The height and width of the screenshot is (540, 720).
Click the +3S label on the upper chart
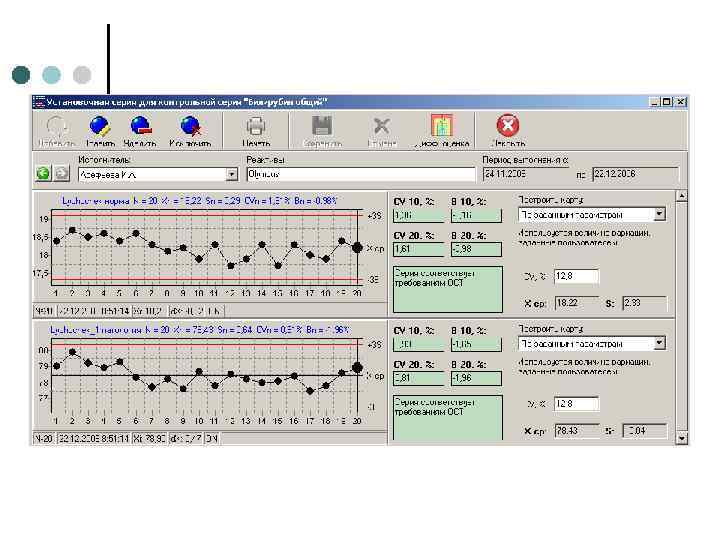375,215
